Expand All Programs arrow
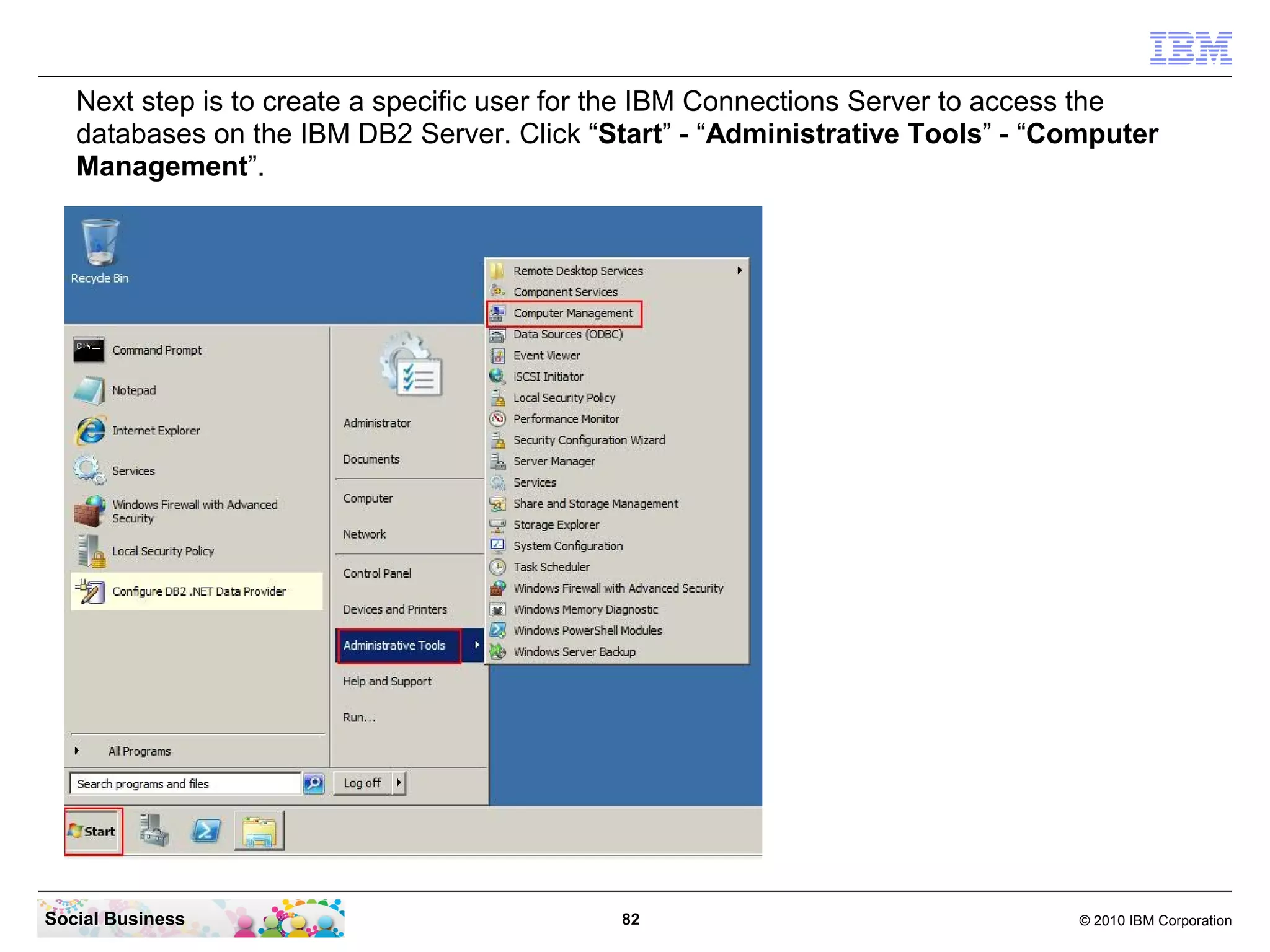This screenshot has width=1270, height=952. click(x=77, y=751)
